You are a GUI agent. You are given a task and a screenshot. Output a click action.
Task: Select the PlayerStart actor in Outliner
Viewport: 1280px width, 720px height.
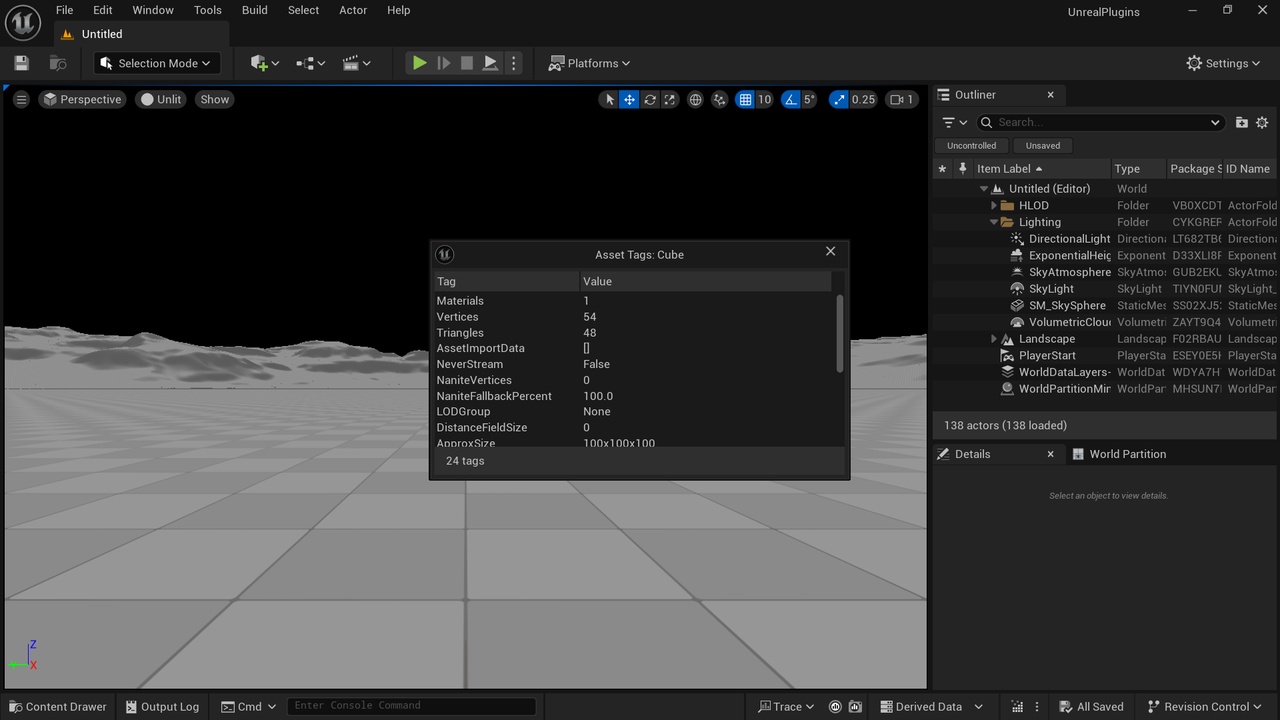click(x=1105, y=355)
